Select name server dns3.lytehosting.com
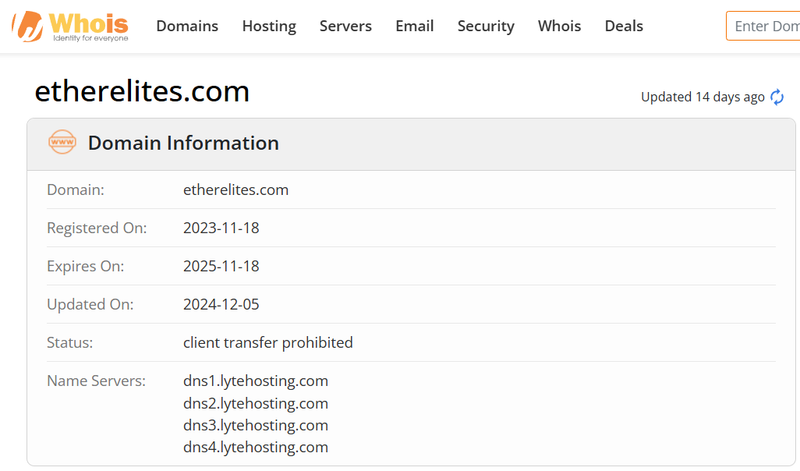This screenshot has width=800, height=471. [x=256, y=425]
